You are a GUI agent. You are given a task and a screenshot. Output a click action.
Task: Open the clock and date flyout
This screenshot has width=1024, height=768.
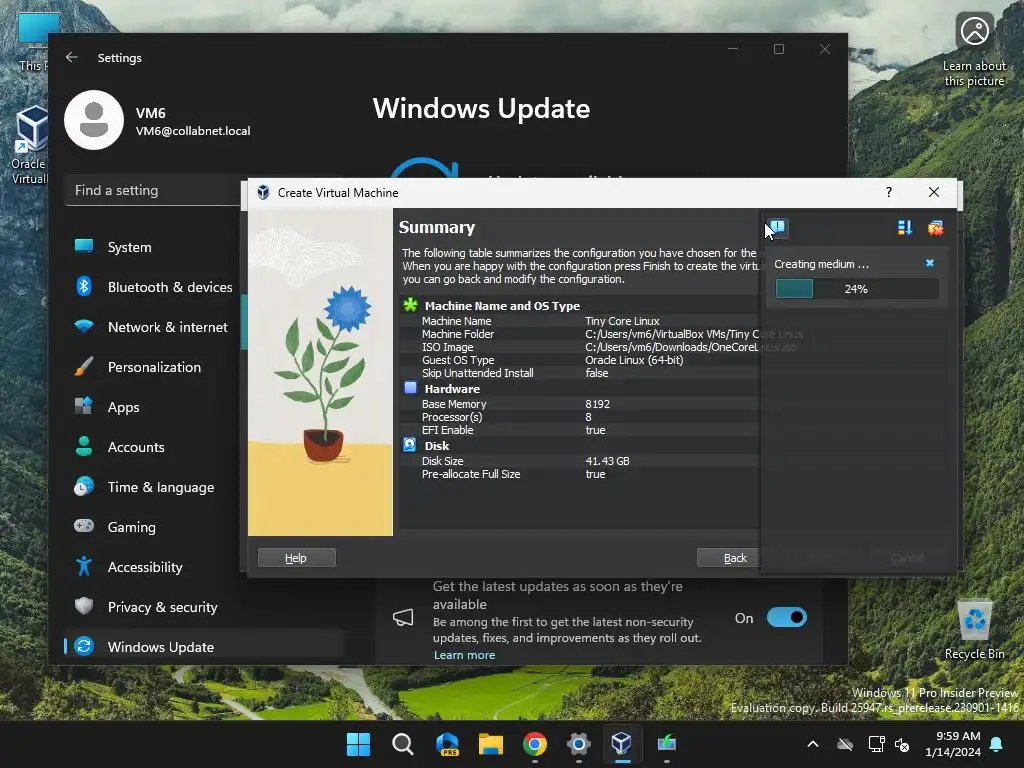(953, 744)
